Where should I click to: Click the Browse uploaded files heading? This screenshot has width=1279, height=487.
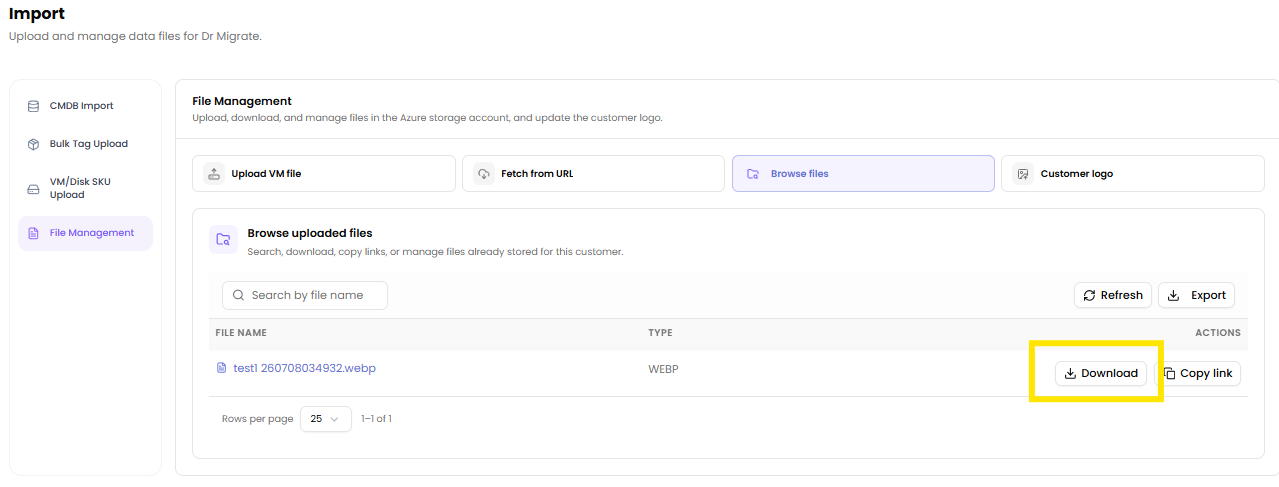[310, 233]
